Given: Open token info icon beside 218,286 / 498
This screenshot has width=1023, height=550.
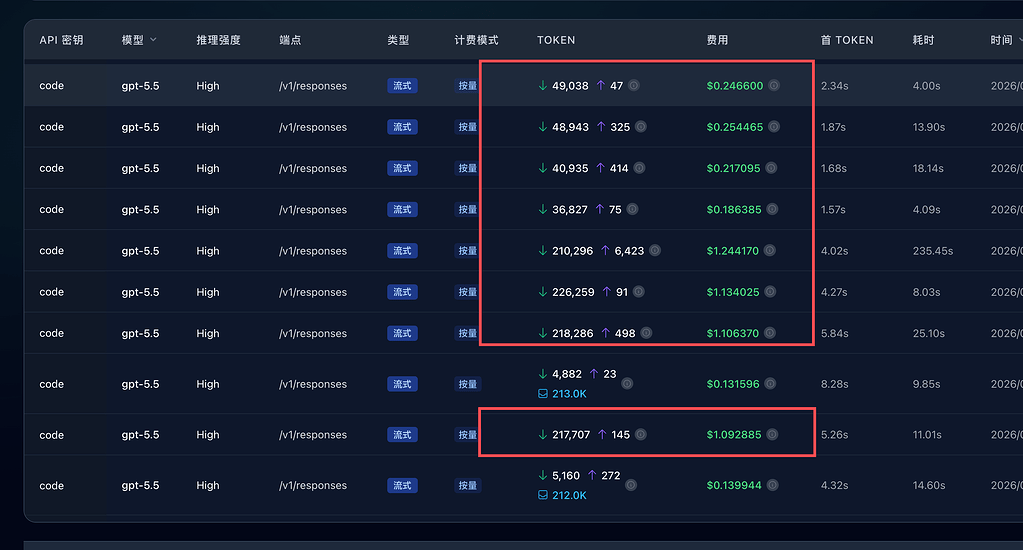Looking at the screenshot, I should [646, 333].
